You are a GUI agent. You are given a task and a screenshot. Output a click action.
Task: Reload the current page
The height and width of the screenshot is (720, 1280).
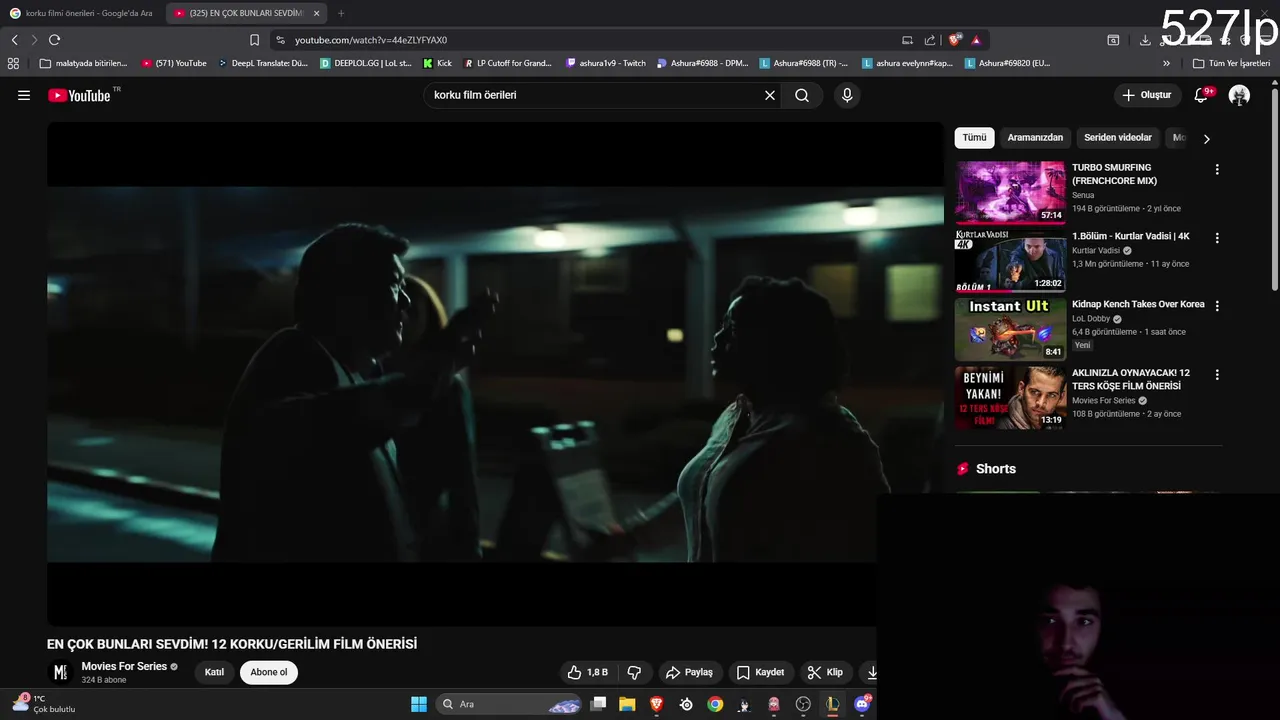click(x=54, y=40)
